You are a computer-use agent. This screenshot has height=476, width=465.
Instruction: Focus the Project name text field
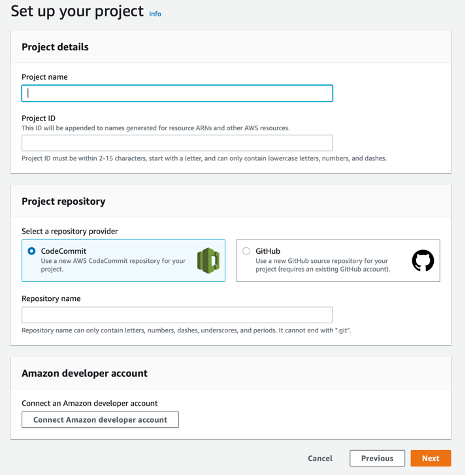(177, 93)
